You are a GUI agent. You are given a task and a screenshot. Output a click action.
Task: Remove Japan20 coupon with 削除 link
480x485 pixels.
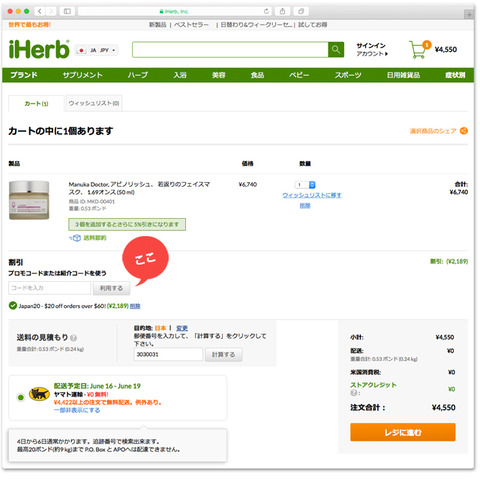[x=135, y=306]
